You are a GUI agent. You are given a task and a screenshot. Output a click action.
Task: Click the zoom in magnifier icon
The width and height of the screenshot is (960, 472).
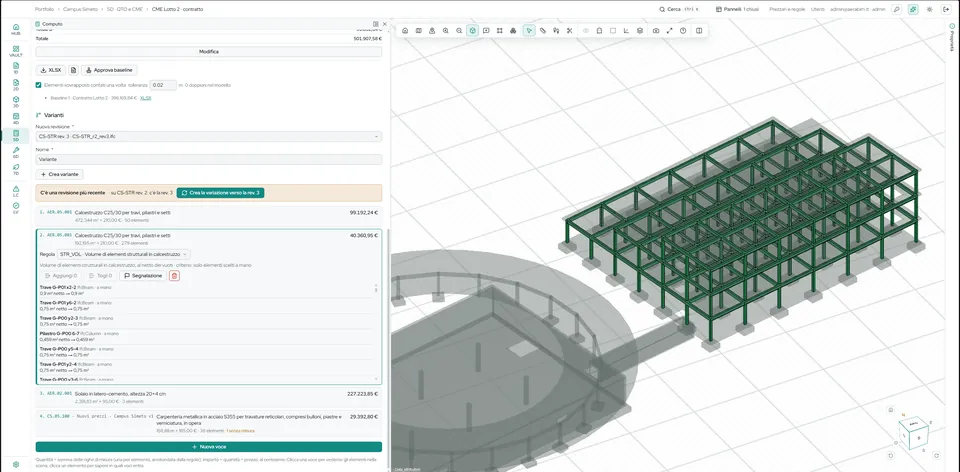[x=446, y=31]
